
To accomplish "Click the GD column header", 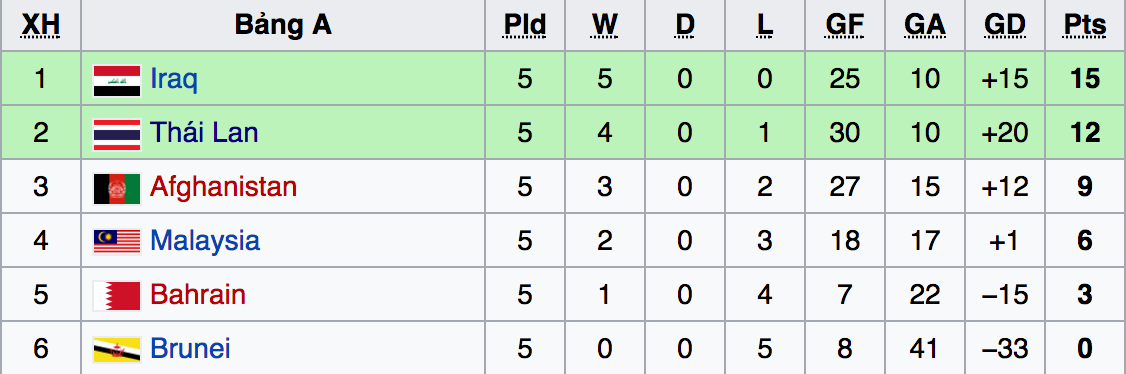I will tap(1005, 26).
